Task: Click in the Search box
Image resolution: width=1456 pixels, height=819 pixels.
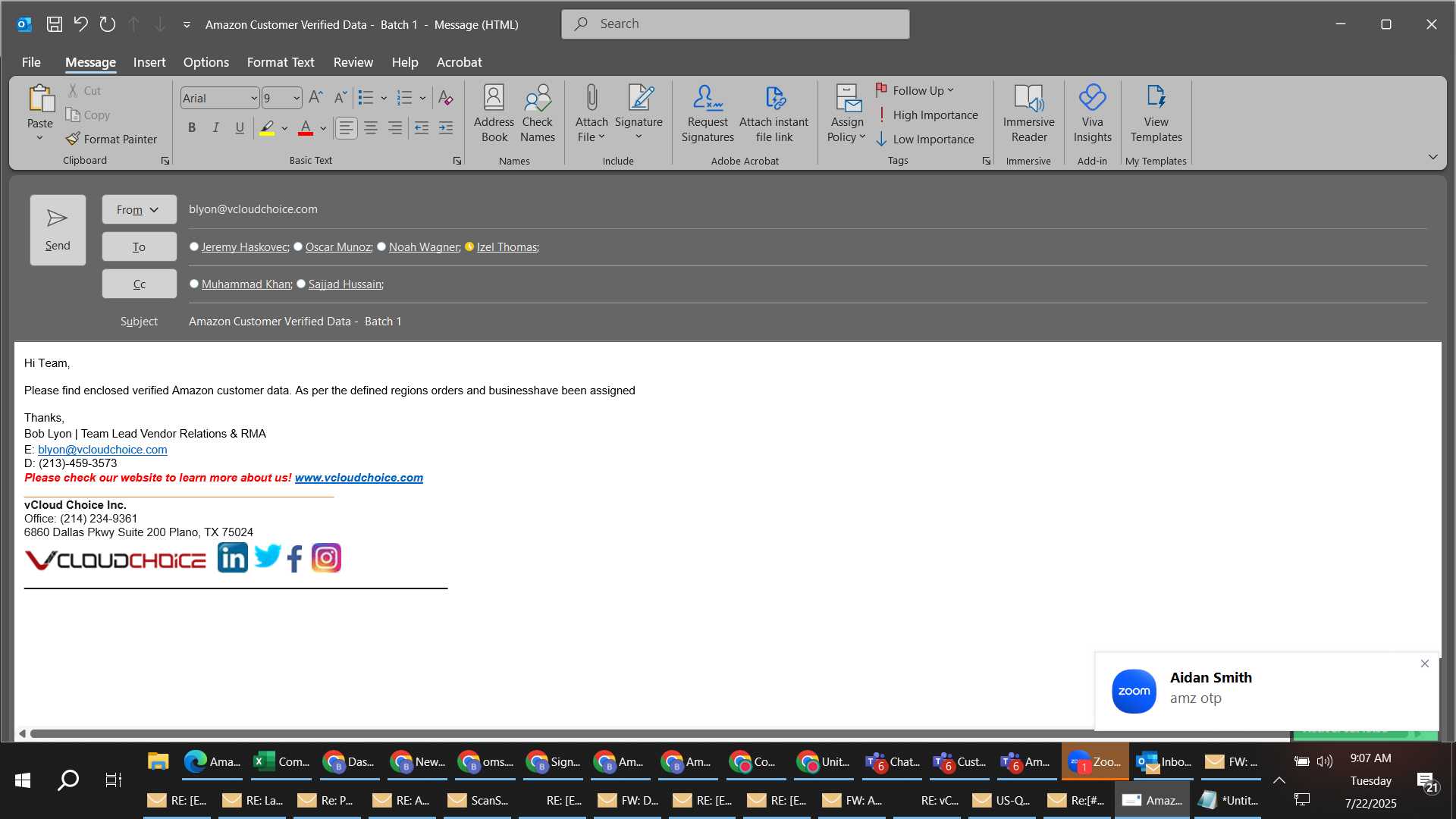Action: point(735,24)
